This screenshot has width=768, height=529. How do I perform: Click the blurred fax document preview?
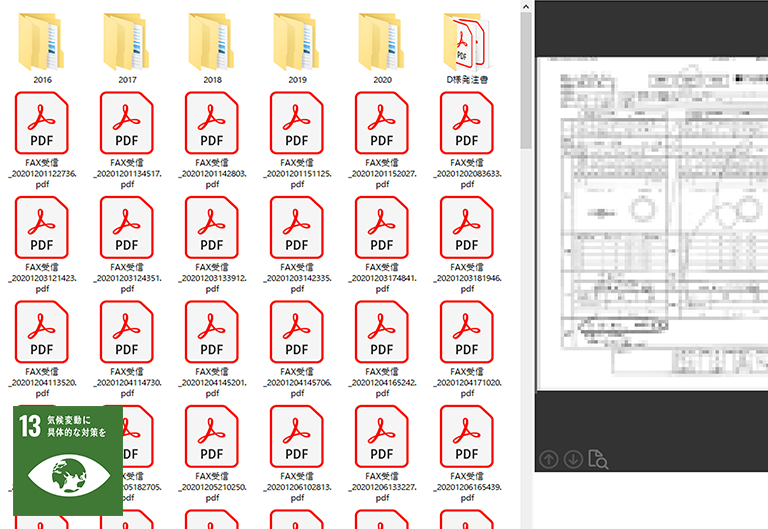coord(652,224)
